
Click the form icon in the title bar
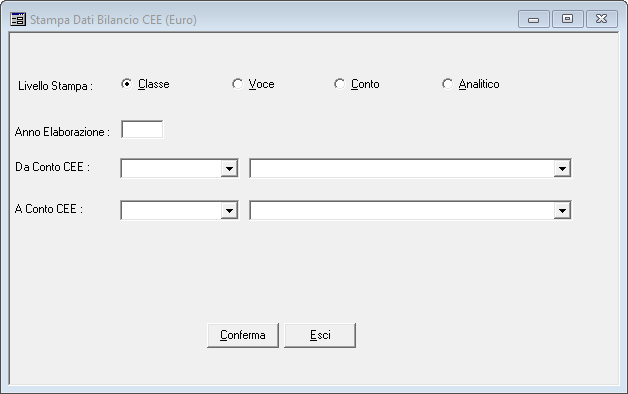point(18,19)
